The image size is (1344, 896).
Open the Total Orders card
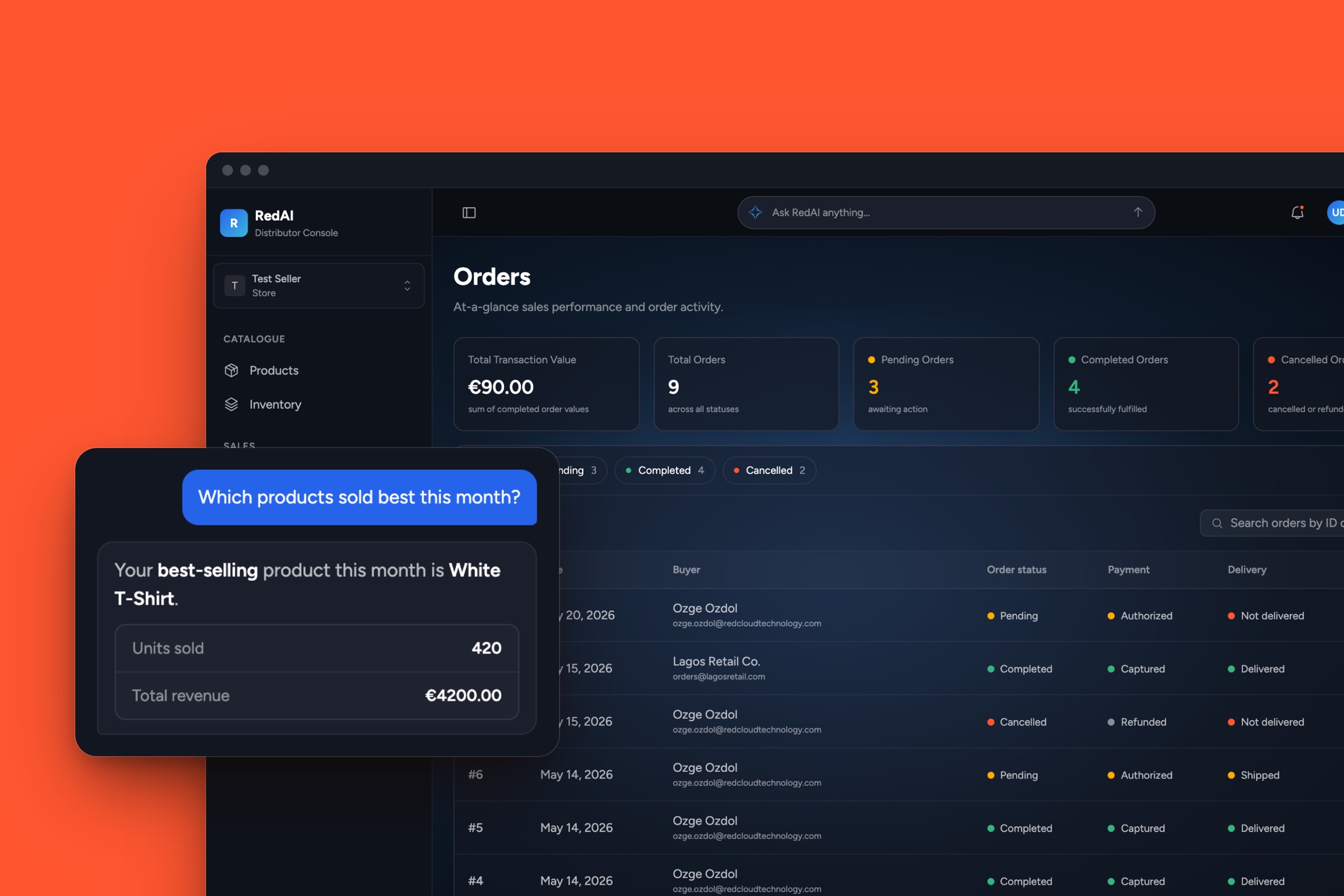coord(746,384)
